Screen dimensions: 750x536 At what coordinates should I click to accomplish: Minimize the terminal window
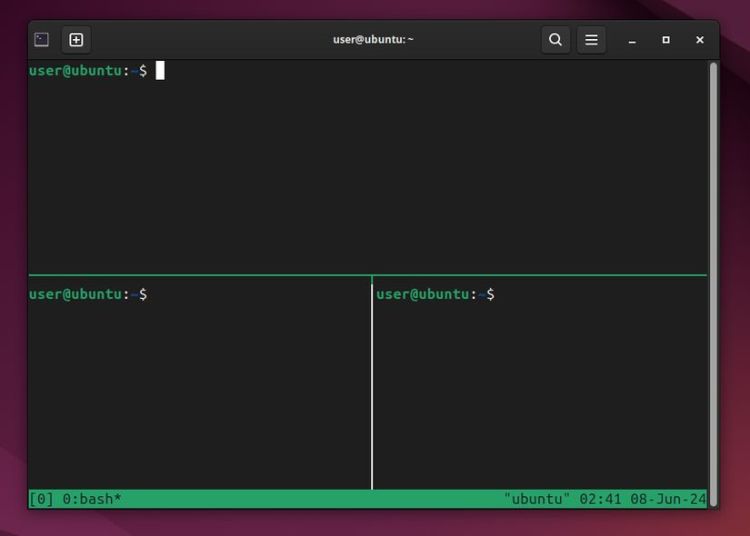click(632, 40)
